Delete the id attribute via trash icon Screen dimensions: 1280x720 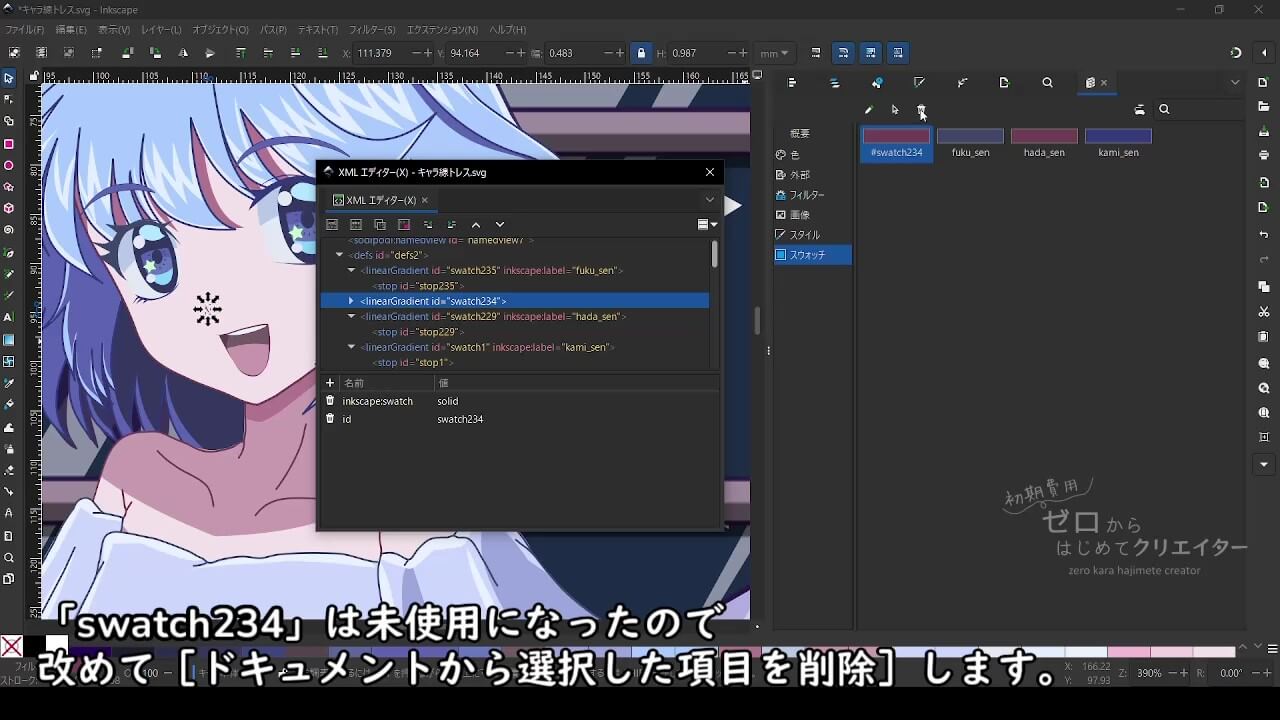point(330,419)
